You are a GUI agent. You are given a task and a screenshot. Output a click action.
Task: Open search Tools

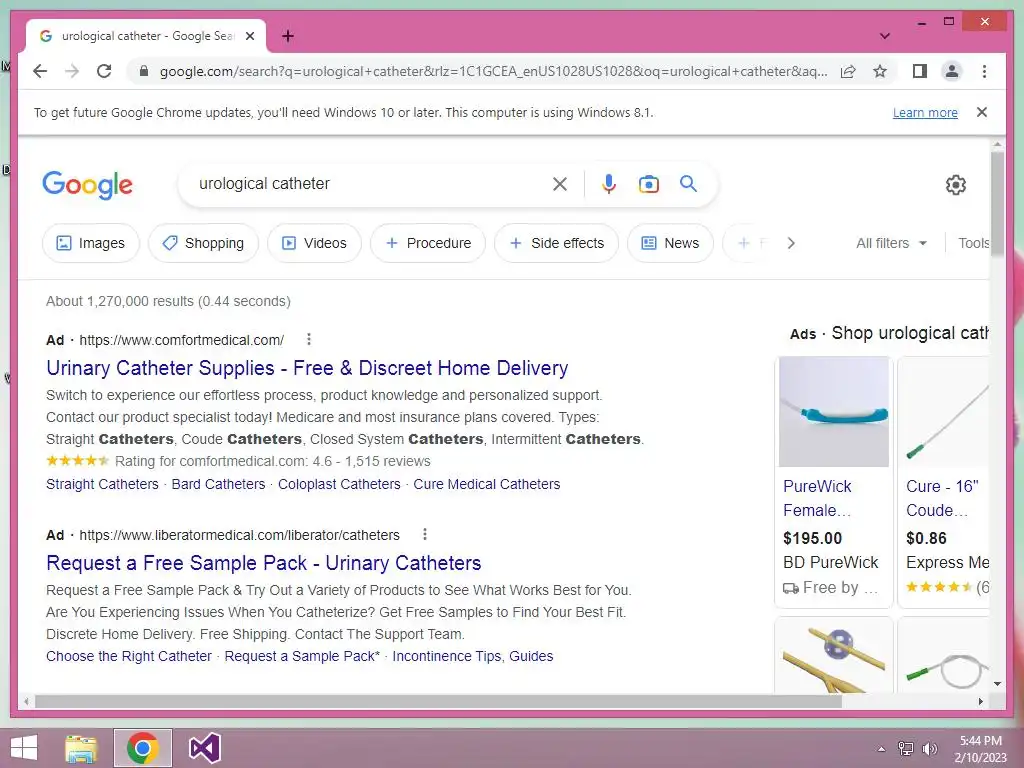973,243
